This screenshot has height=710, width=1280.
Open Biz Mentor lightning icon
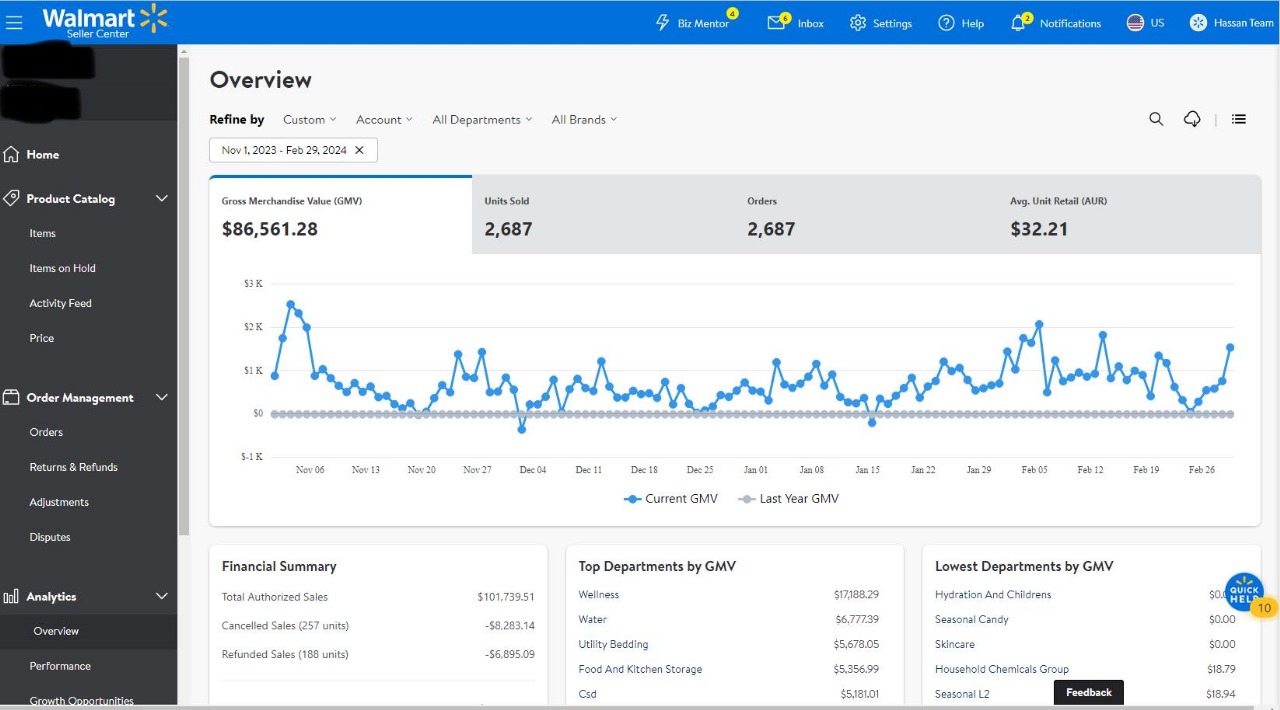pyautogui.click(x=662, y=22)
